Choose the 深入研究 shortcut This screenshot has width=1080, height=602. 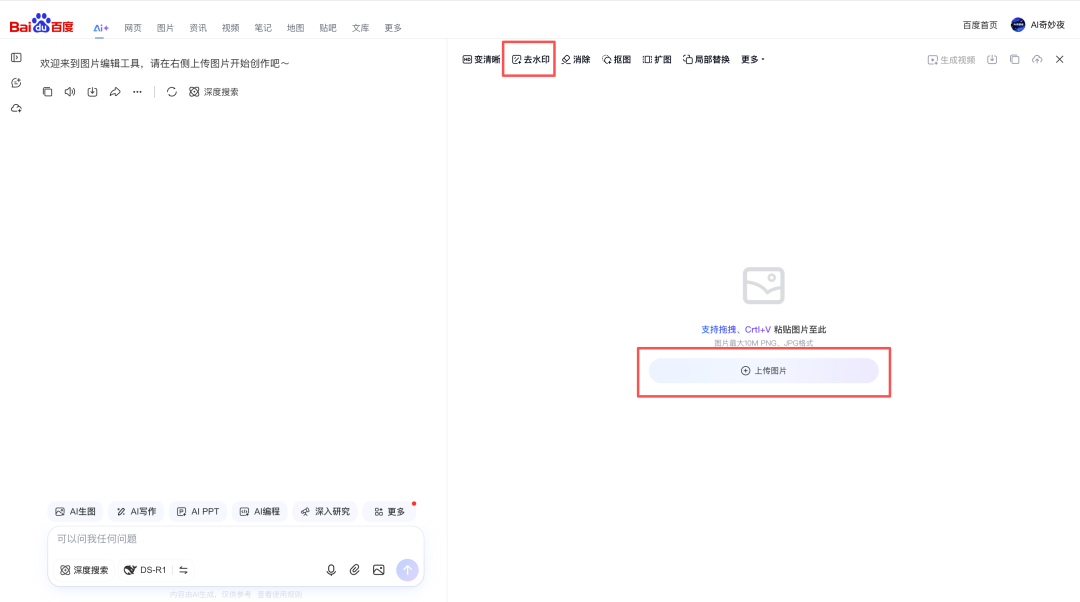pos(325,512)
